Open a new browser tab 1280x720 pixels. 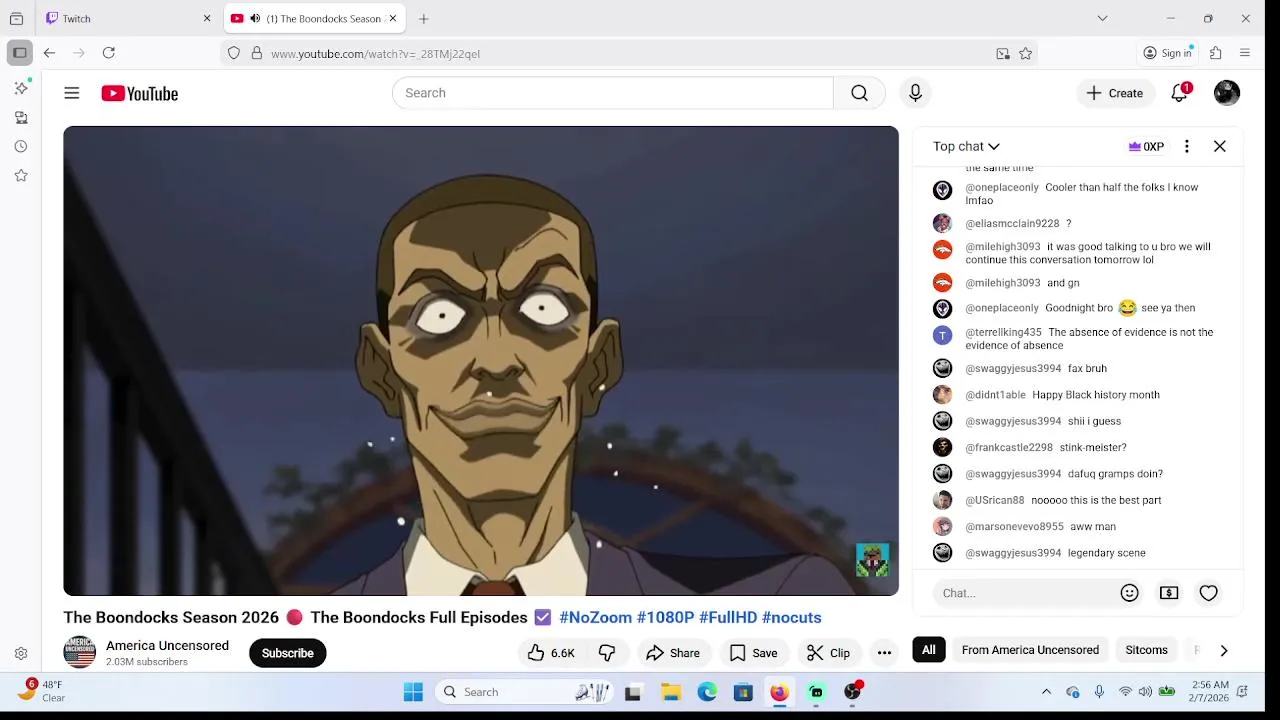[424, 18]
